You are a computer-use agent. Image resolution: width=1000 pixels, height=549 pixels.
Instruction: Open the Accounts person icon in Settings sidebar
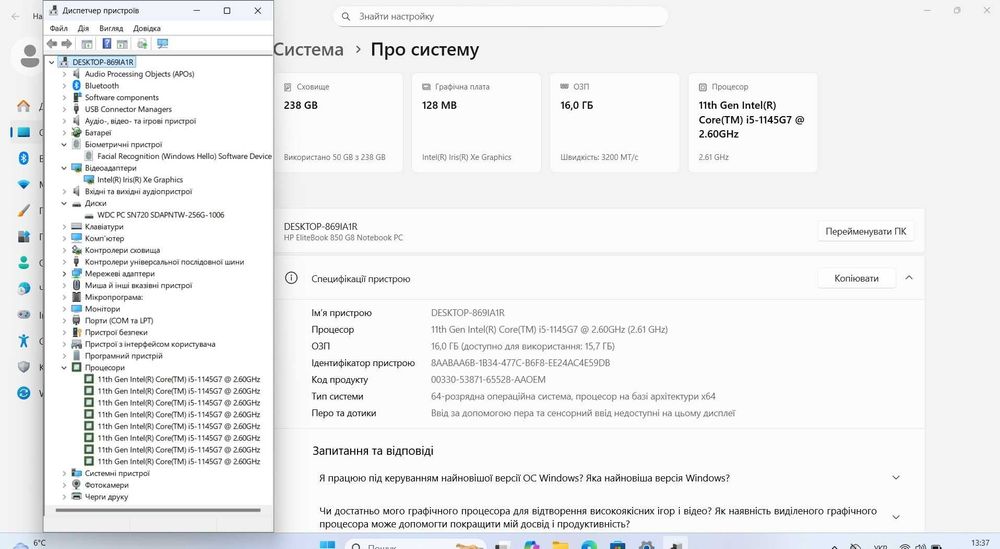tap(24, 262)
